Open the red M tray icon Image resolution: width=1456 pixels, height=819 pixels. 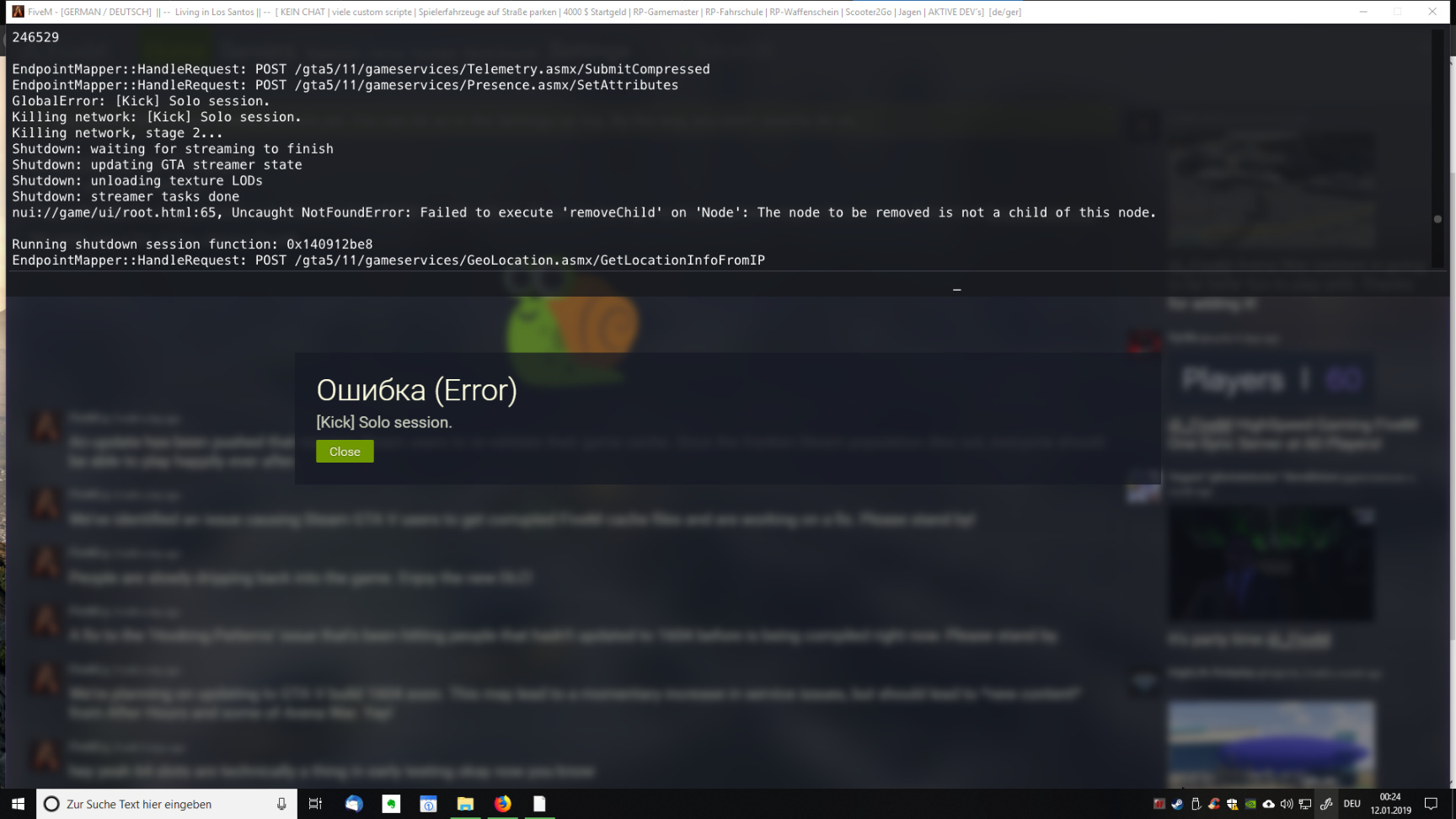point(1159,804)
